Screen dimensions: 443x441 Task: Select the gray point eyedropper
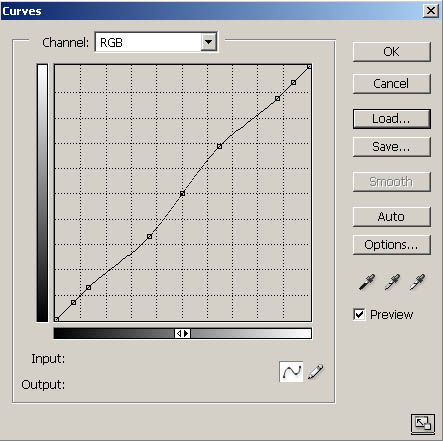coord(392,282)
